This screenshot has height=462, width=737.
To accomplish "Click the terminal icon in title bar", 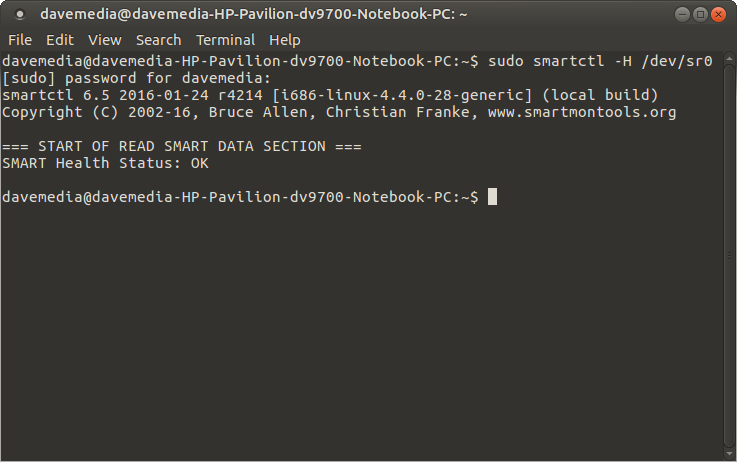I will point(20,15).
